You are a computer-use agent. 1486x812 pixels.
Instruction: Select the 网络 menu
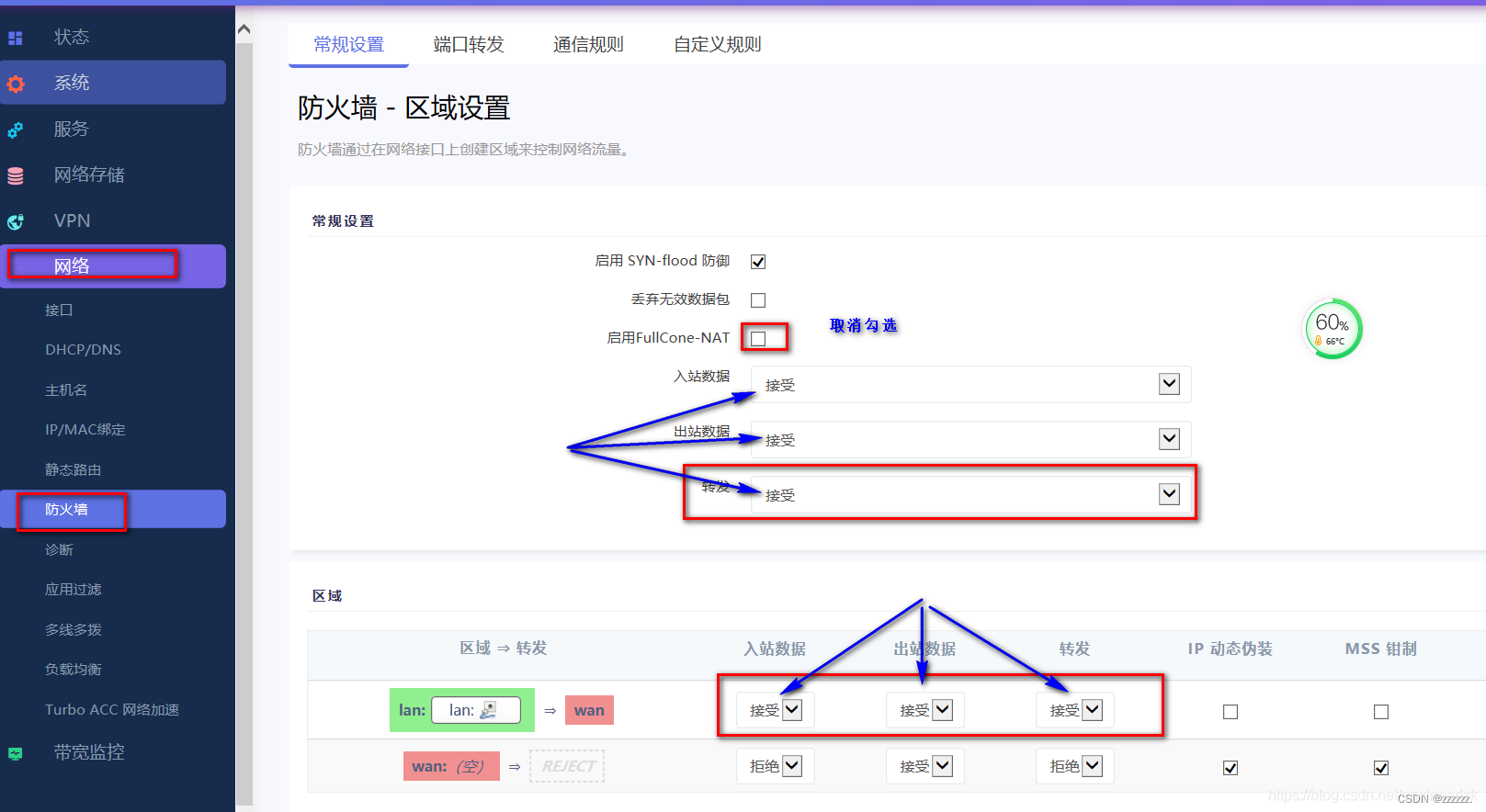(x=113, y=266)
